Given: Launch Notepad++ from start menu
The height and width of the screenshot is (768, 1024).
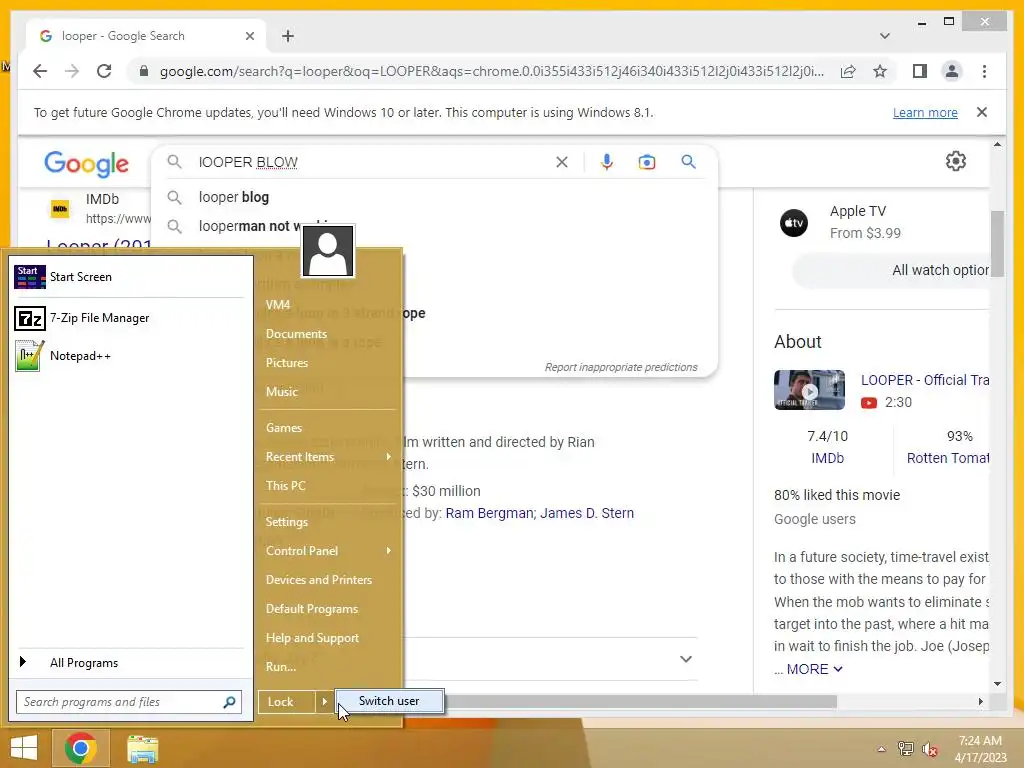Looking at the screenshot, I should click(129, 356).
